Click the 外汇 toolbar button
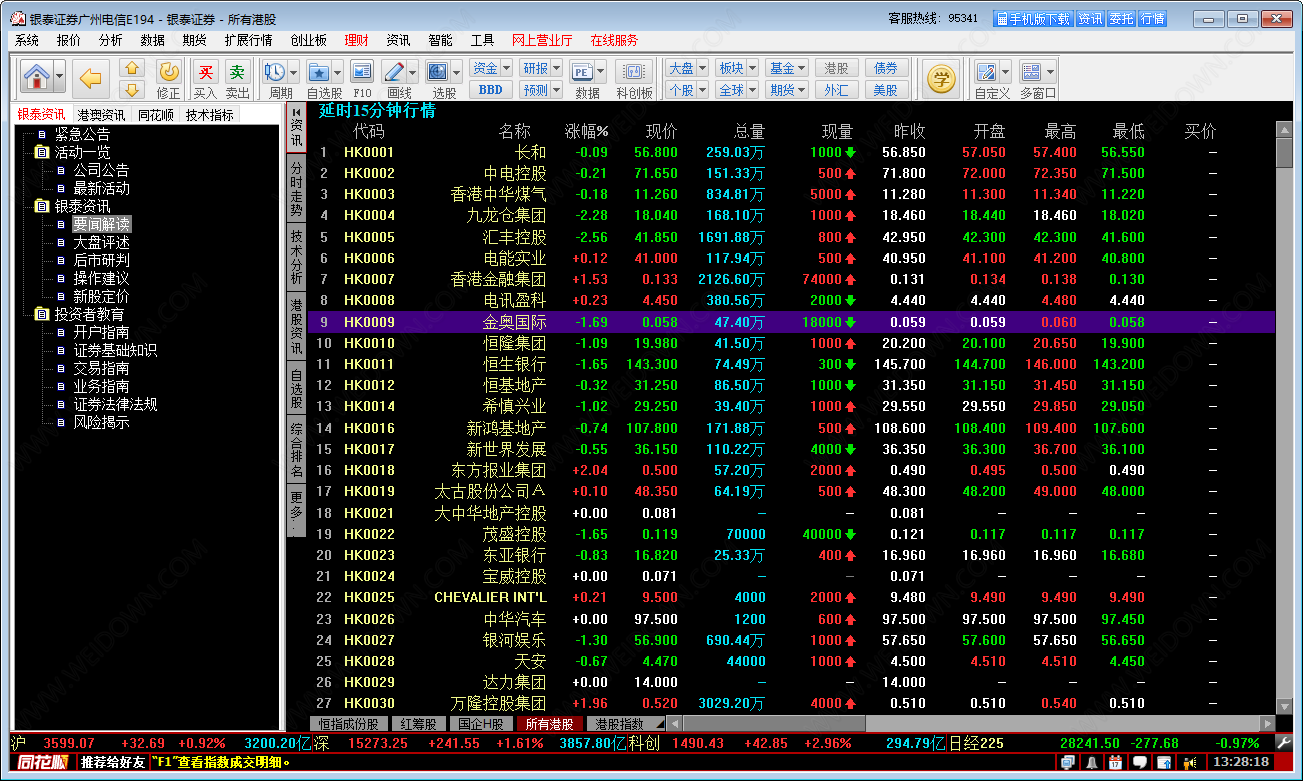Image resolution: width=1303 pixels, height=781 pixels. point(837,89)
